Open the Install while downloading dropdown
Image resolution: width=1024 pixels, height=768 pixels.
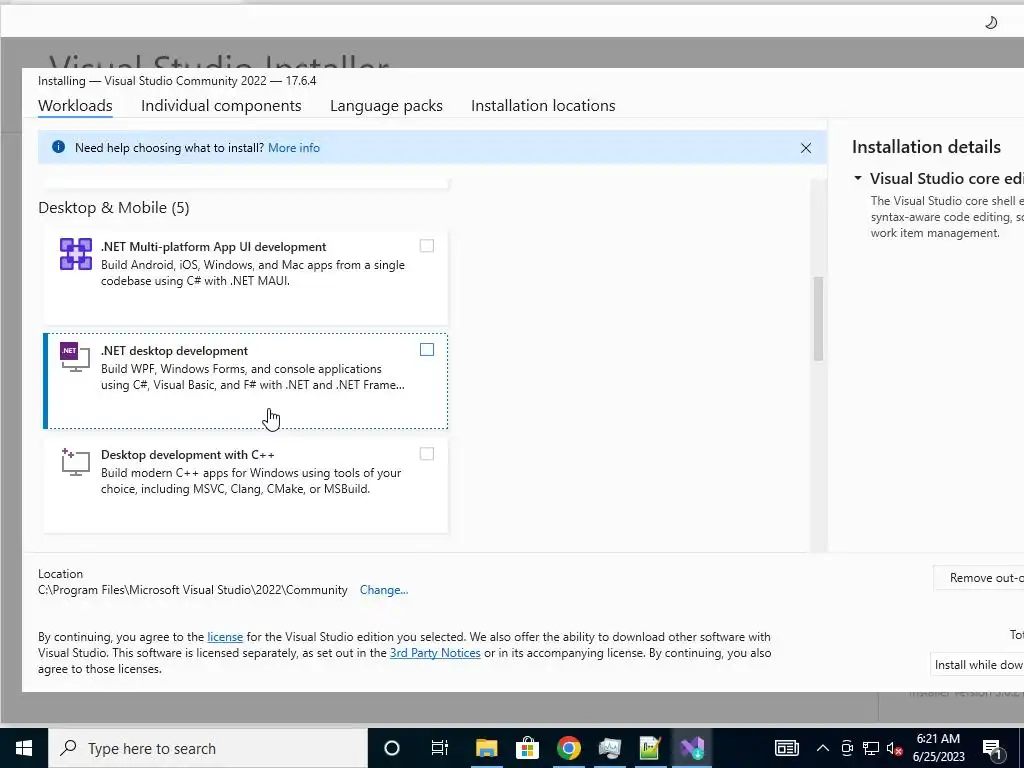pyautogui.click(x=977, y=664)
